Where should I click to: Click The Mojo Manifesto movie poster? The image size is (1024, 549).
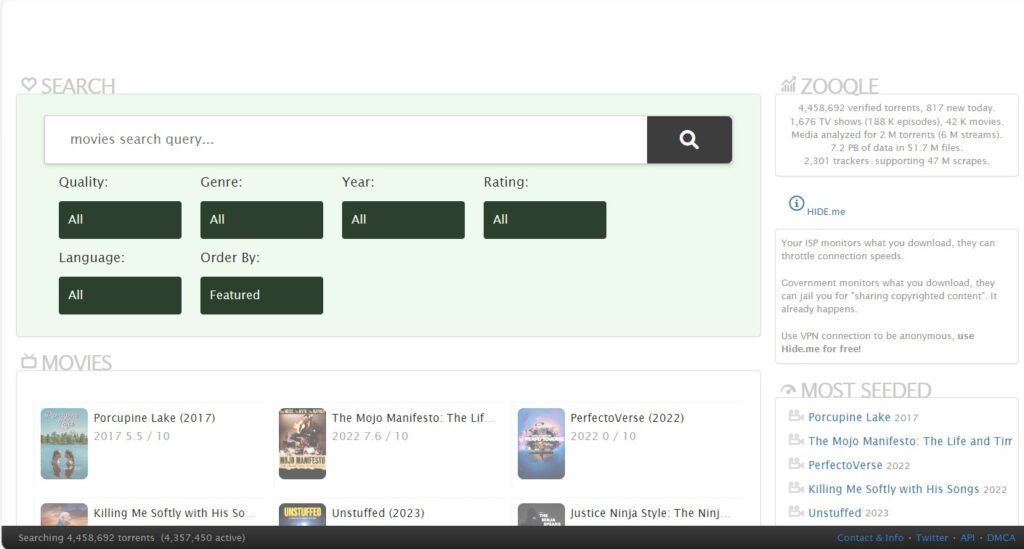coord(302,444)
